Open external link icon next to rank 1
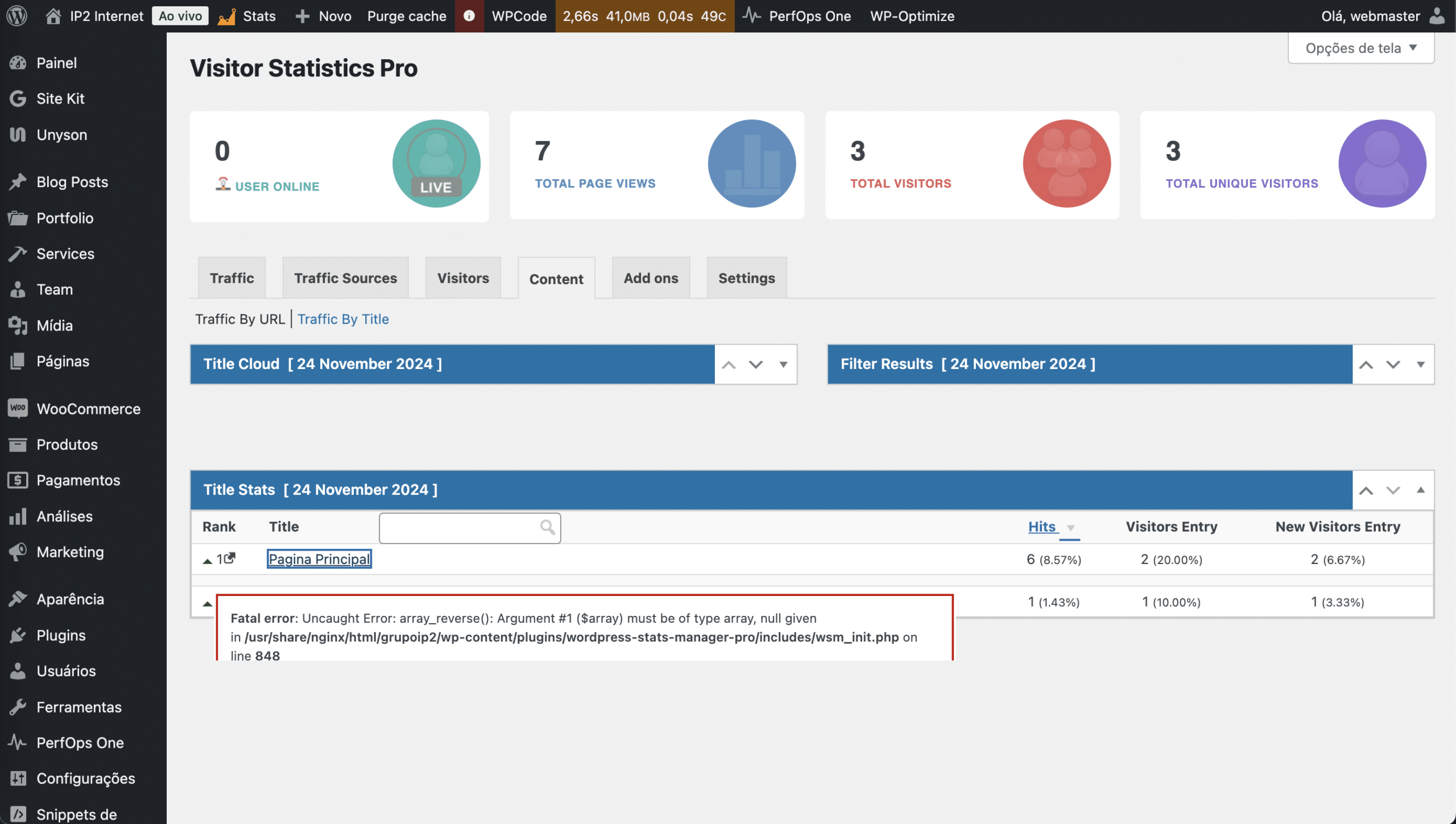Viewport: 1456px width, 824px height. pos(230,558)
